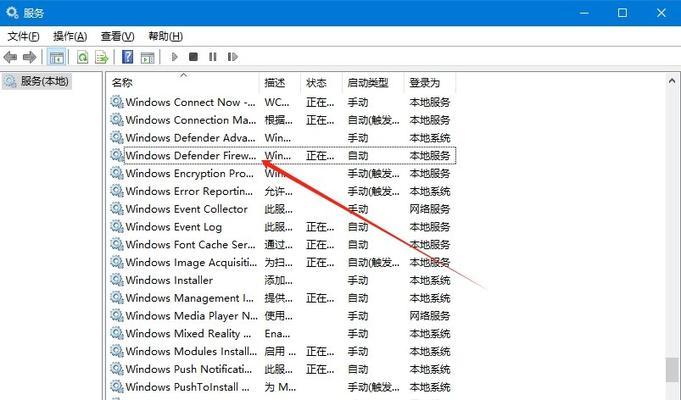The image size is (681, 400).
Task: Click 网络服务 login cell for Windows Event Collector
Action: (x=430, y=209)
